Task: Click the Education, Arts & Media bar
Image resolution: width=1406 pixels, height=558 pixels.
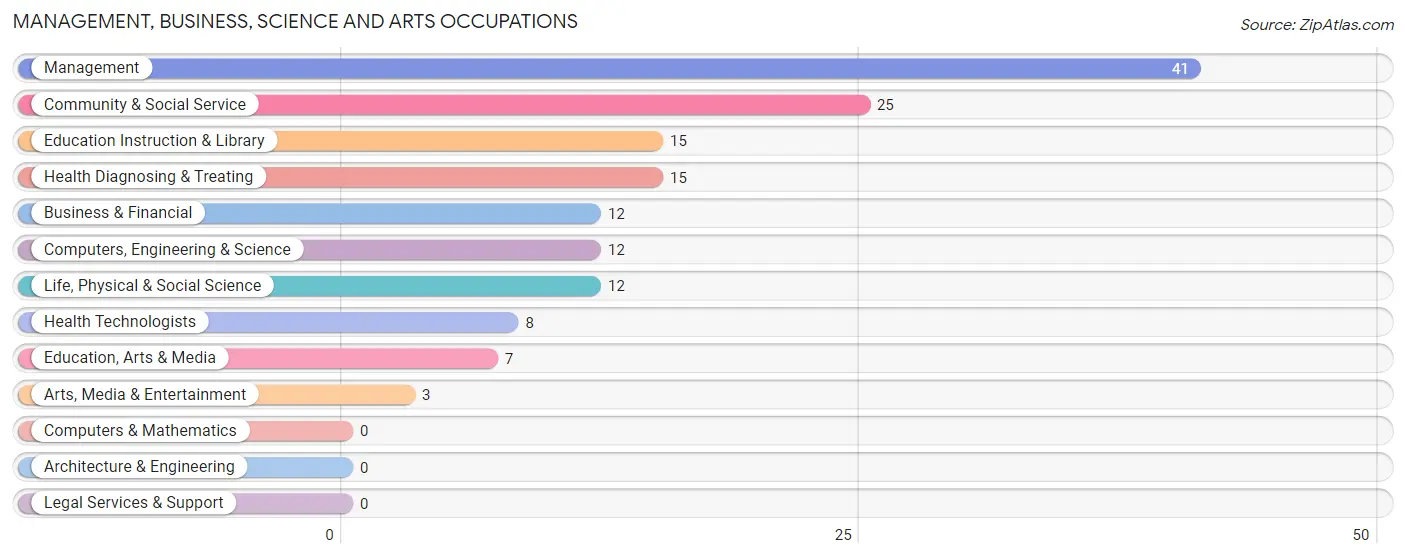Action: tap(258, 358)
